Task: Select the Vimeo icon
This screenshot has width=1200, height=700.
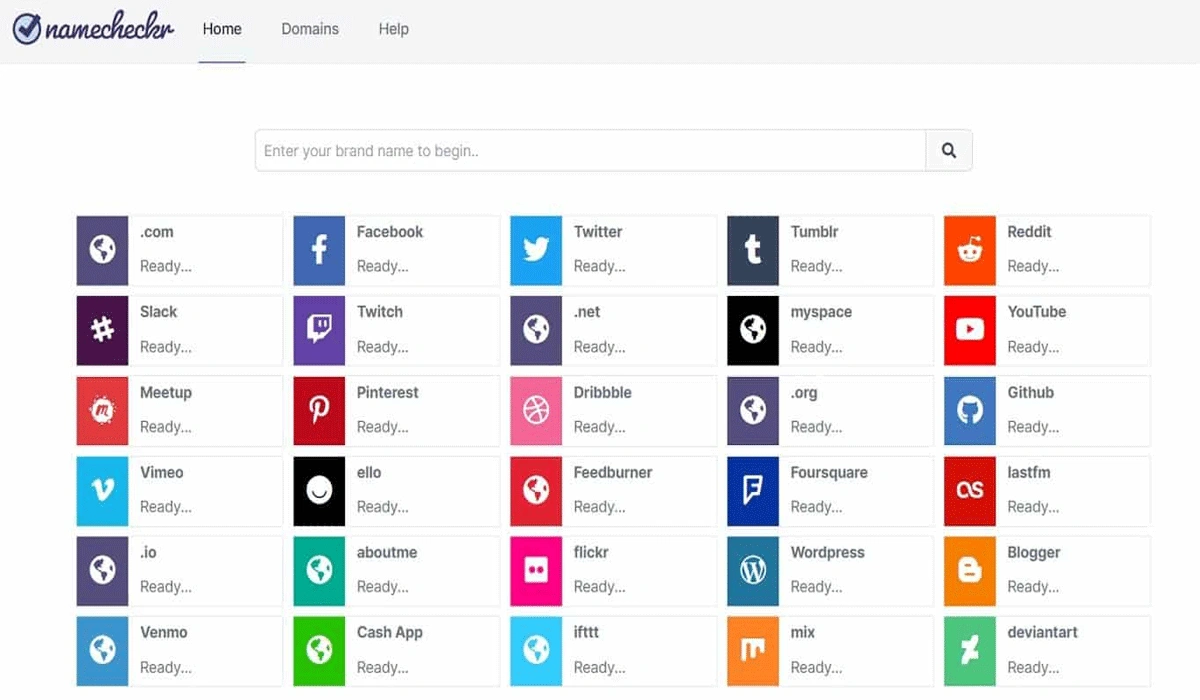Action: (x=101, y=490)
